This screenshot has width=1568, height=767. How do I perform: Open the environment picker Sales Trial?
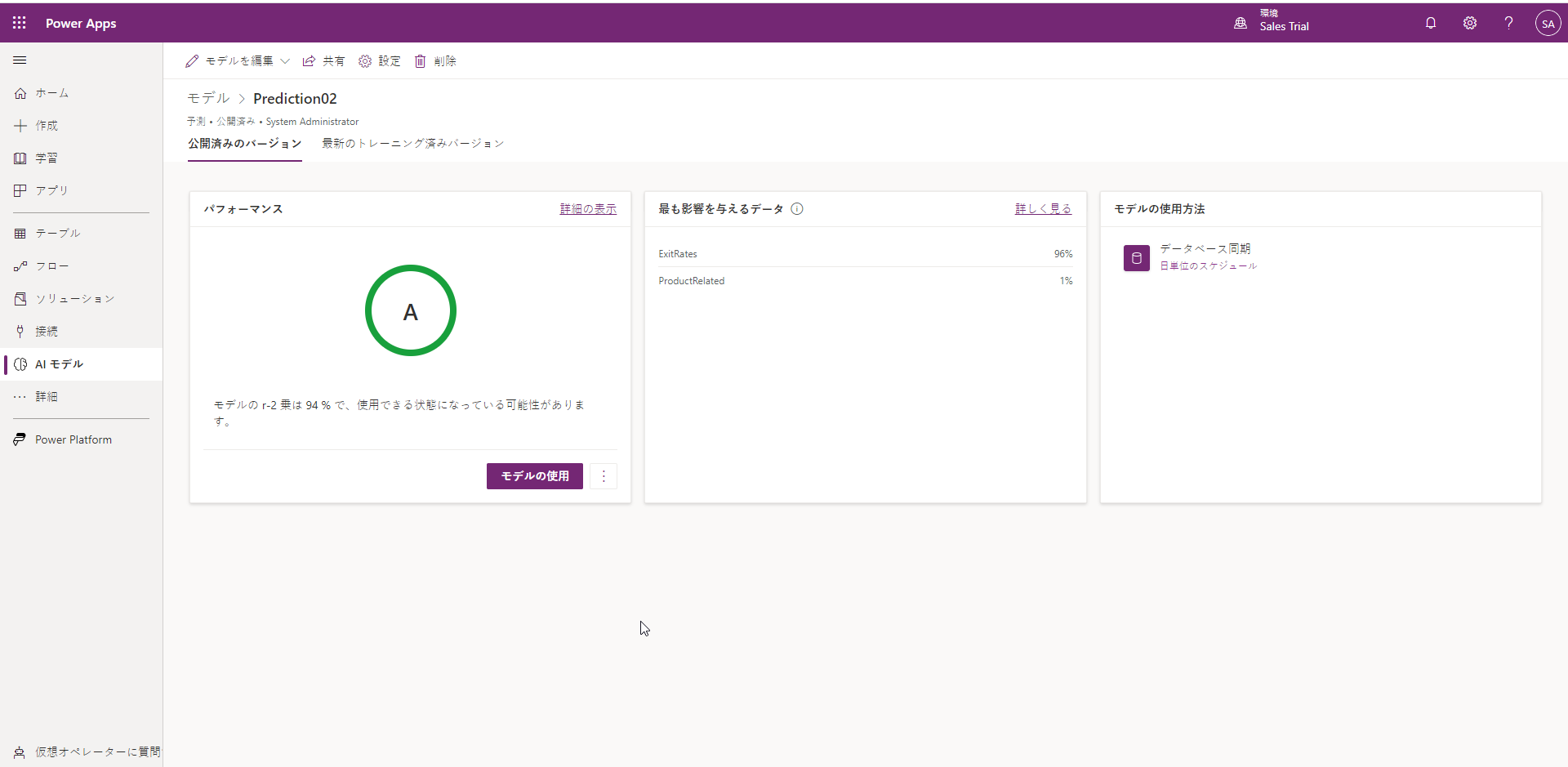click(x=1272, y=23)
